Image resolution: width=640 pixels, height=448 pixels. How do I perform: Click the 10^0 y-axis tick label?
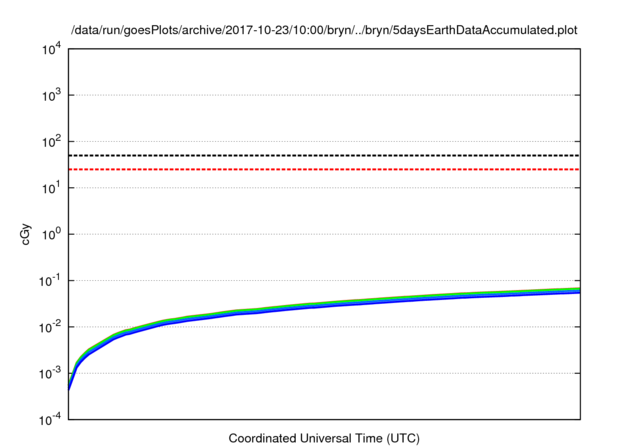coord(51,235)
